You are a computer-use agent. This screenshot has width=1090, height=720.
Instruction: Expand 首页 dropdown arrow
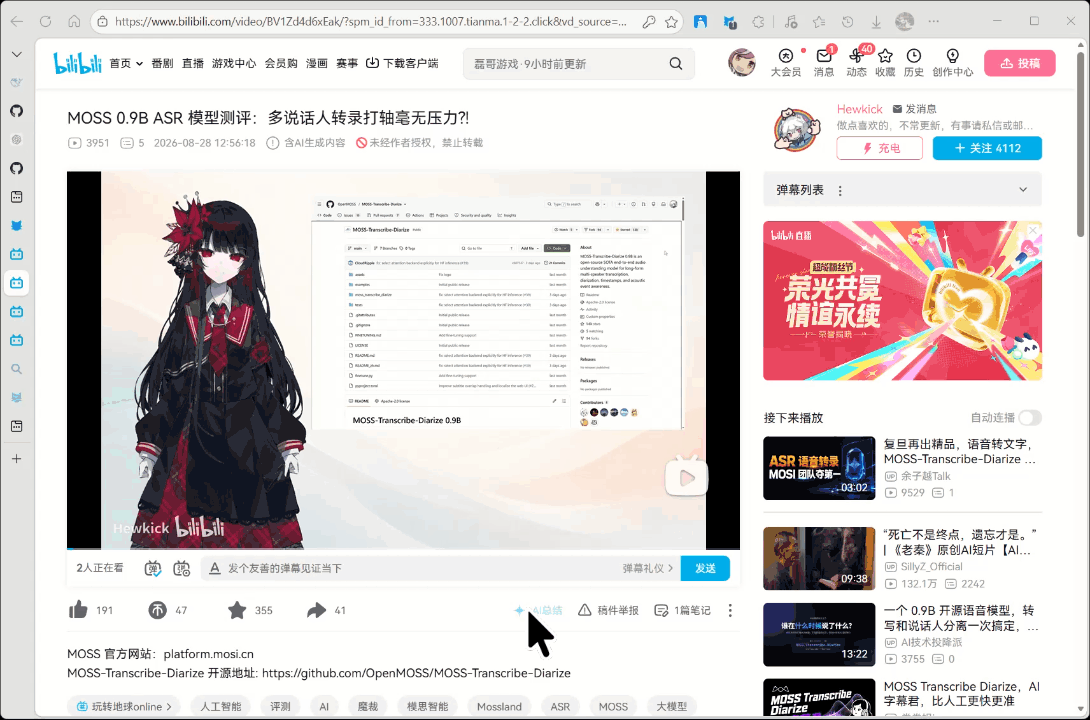[140, 64]
